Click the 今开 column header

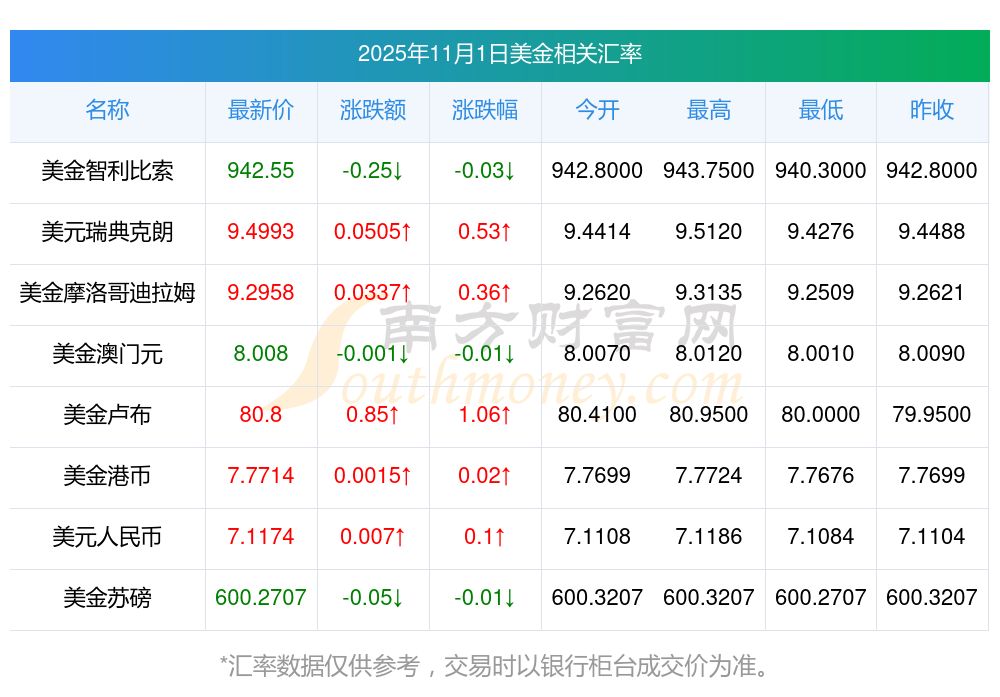[597, 110]
